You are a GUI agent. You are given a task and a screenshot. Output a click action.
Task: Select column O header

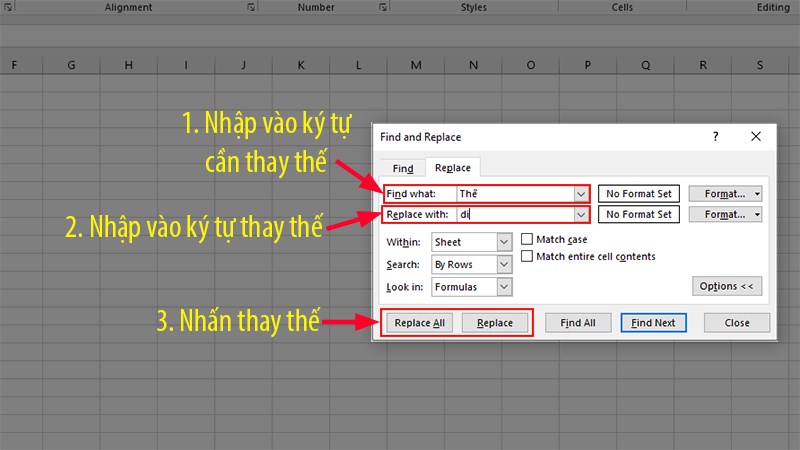point(531,65)
